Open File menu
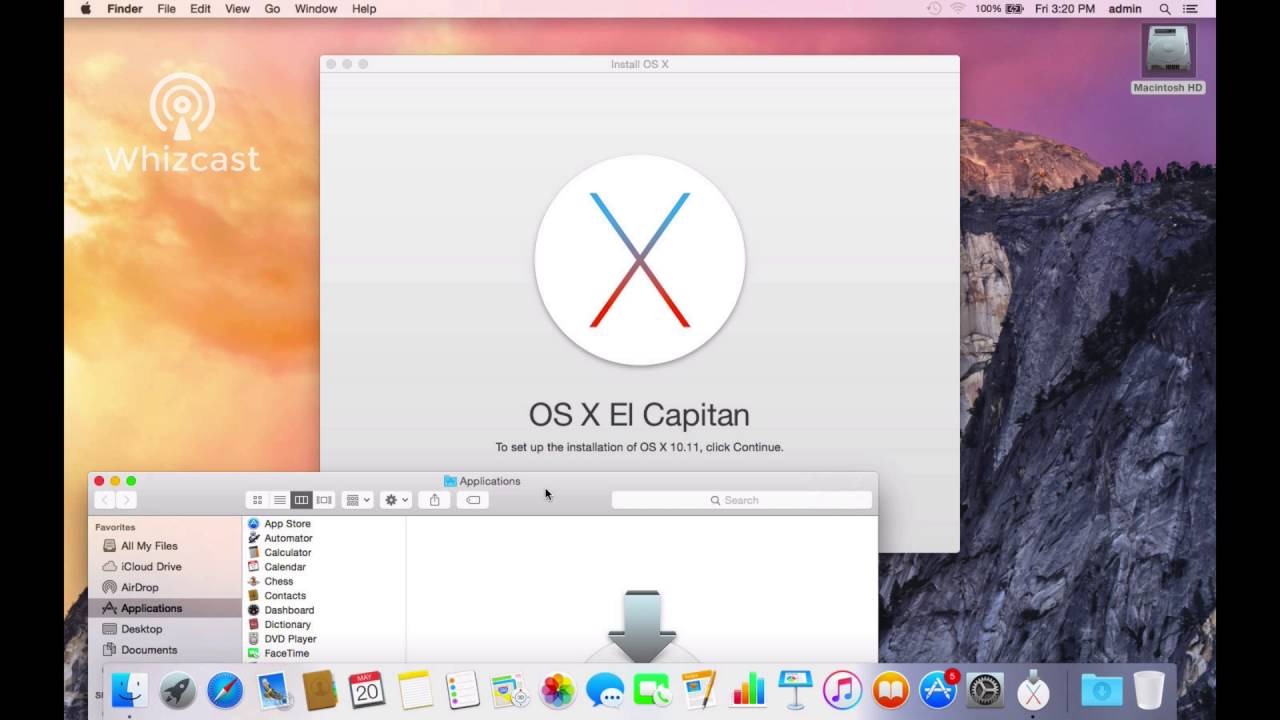 (x=166, y=9)
